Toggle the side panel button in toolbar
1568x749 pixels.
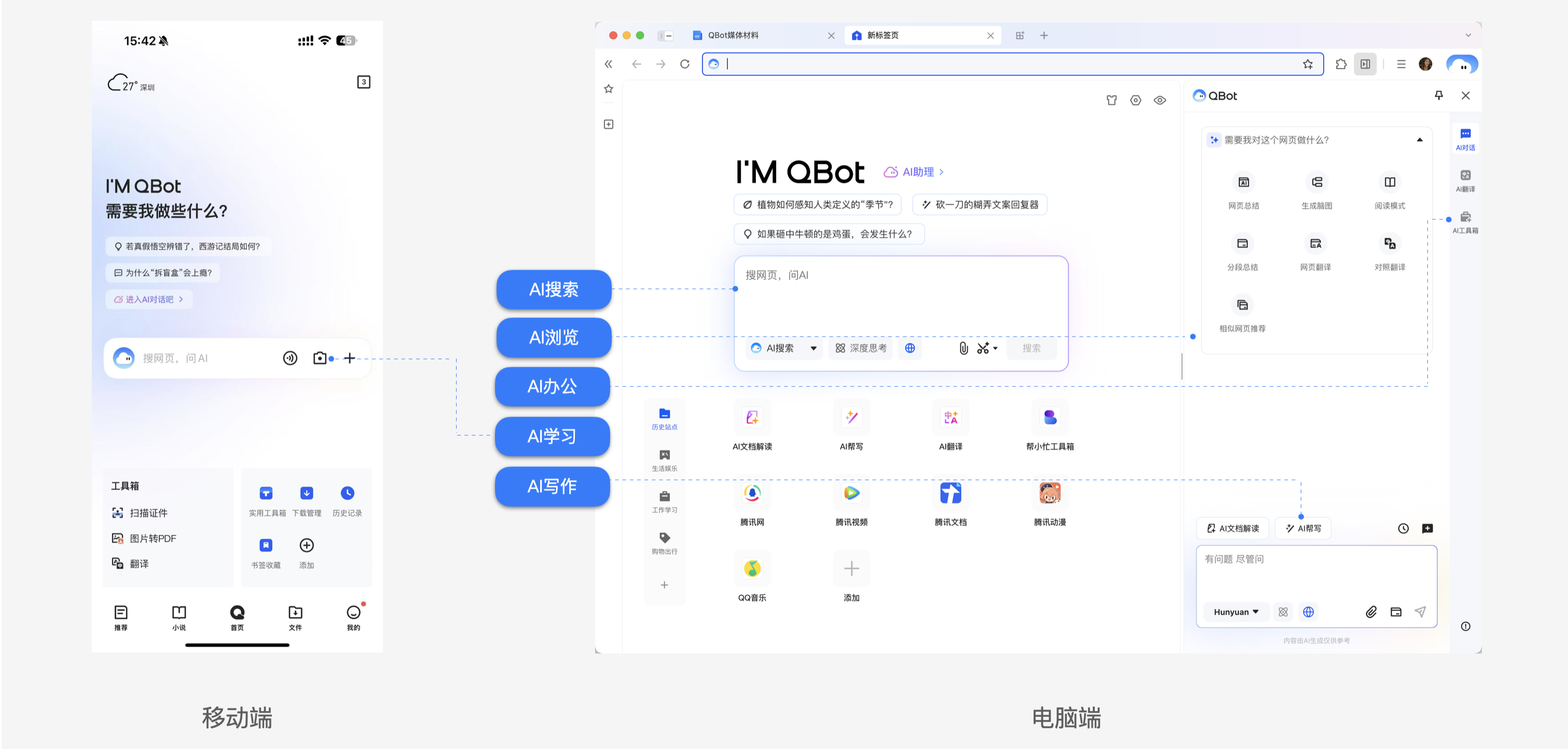pyautogui.click(x=1365, y=64)
